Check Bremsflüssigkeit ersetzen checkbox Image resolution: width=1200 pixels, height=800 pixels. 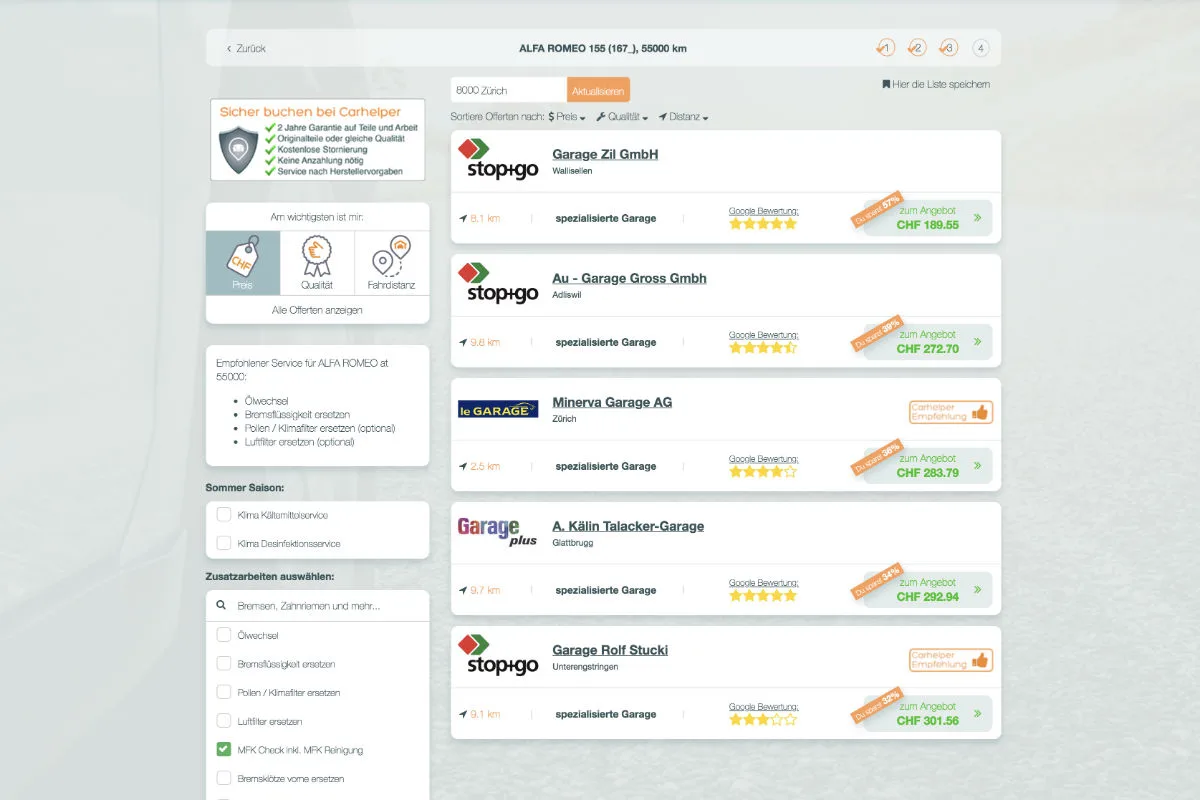tap(224, 663)
